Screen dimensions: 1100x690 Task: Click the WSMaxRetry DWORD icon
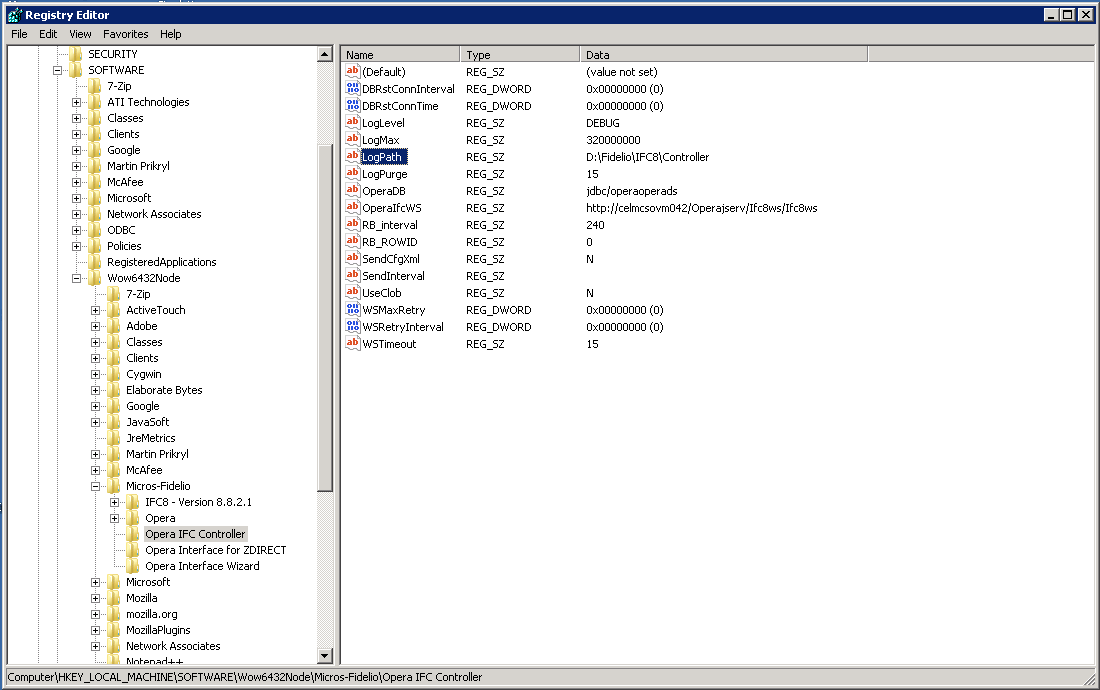pyautogui.click(x=352, y=309)
